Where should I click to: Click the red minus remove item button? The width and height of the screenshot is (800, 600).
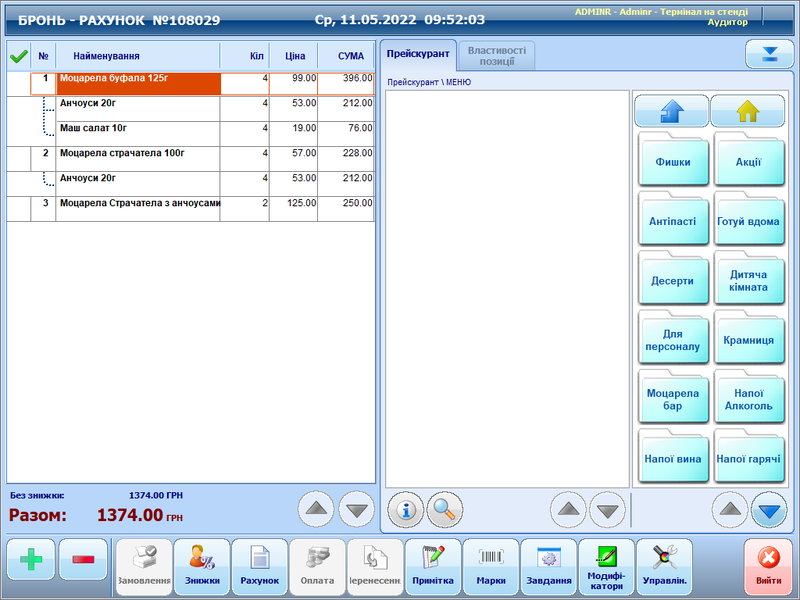[83, 560]
